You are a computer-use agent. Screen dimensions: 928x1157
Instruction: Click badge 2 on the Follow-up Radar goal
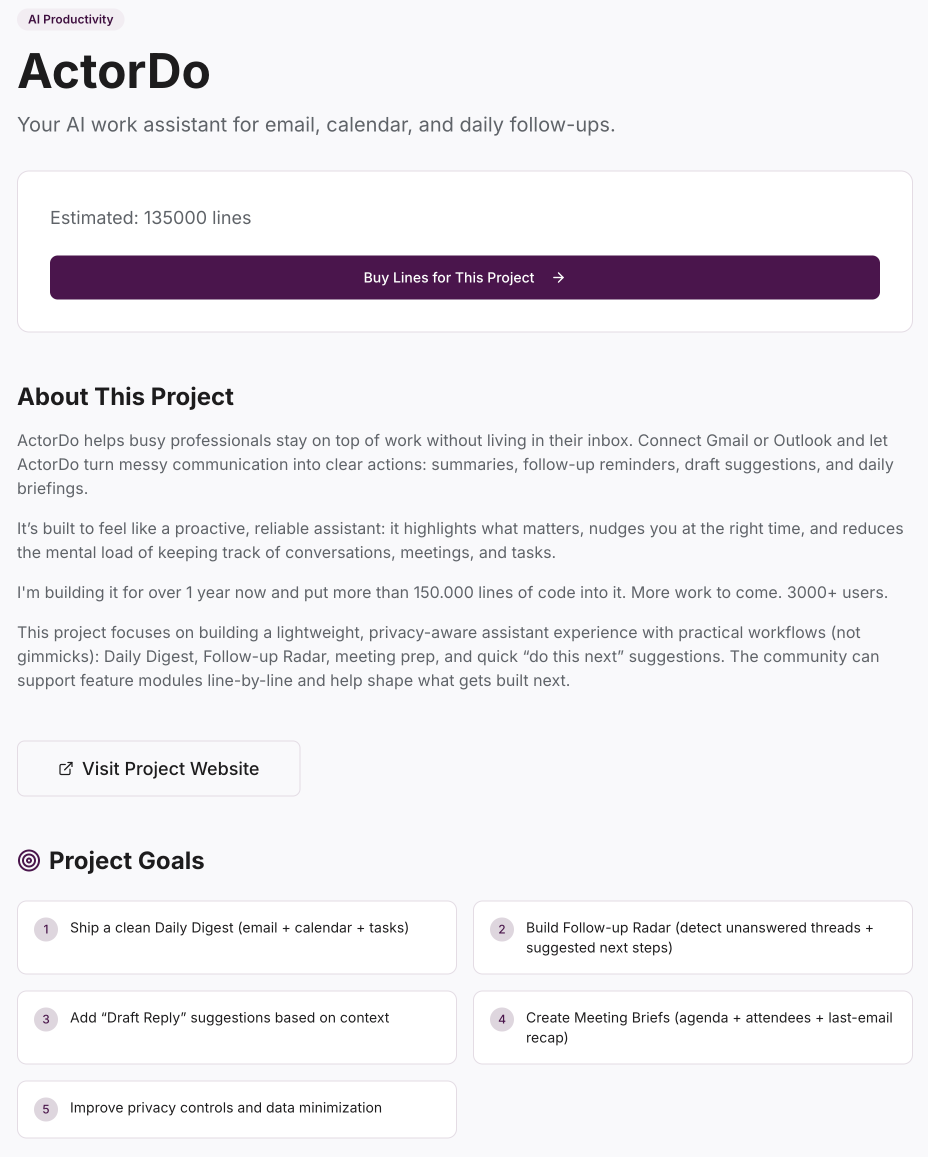(502, 929)
